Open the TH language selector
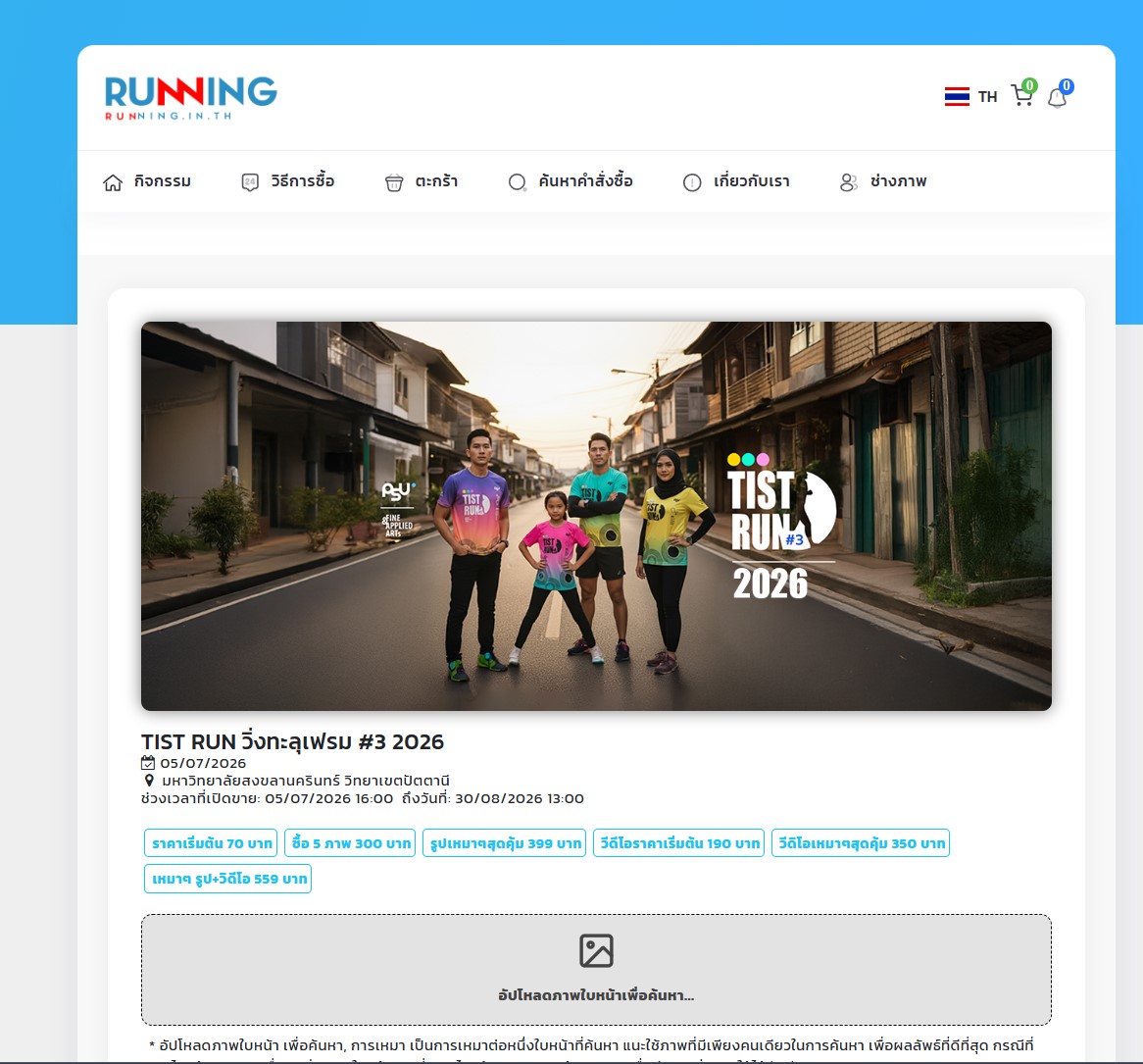Viewport: 1143px width, 1064px height. [987, 96]
